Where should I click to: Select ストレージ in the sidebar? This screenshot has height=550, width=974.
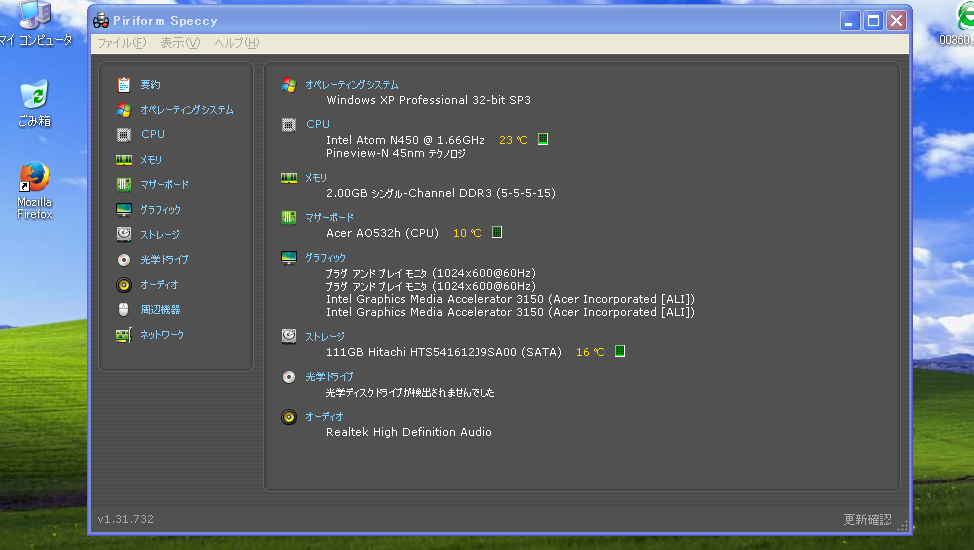160,234
